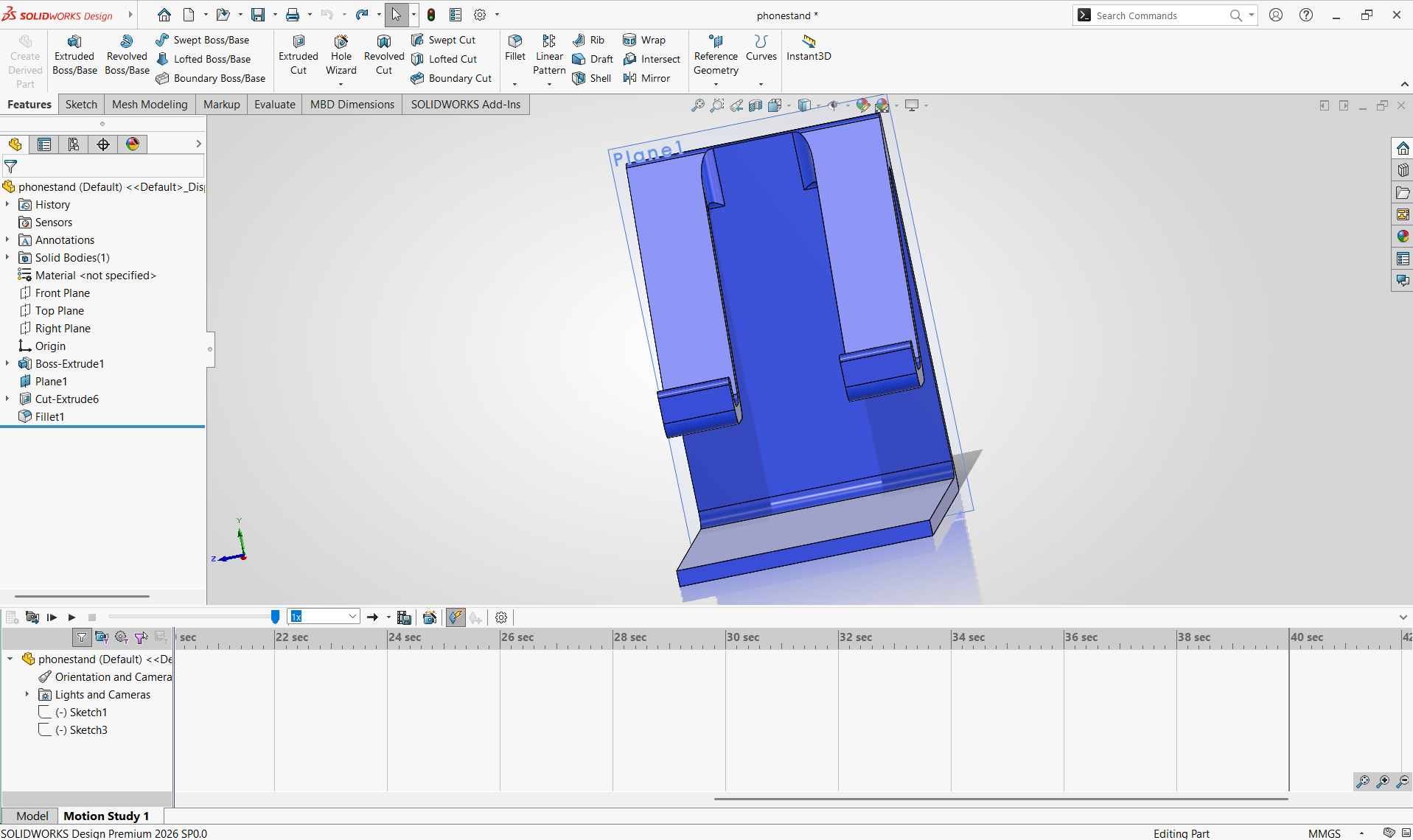The width and height of the screenshot is (1413, 840).
Task: Click the playback time slider handle
Action: pos(275,617)
